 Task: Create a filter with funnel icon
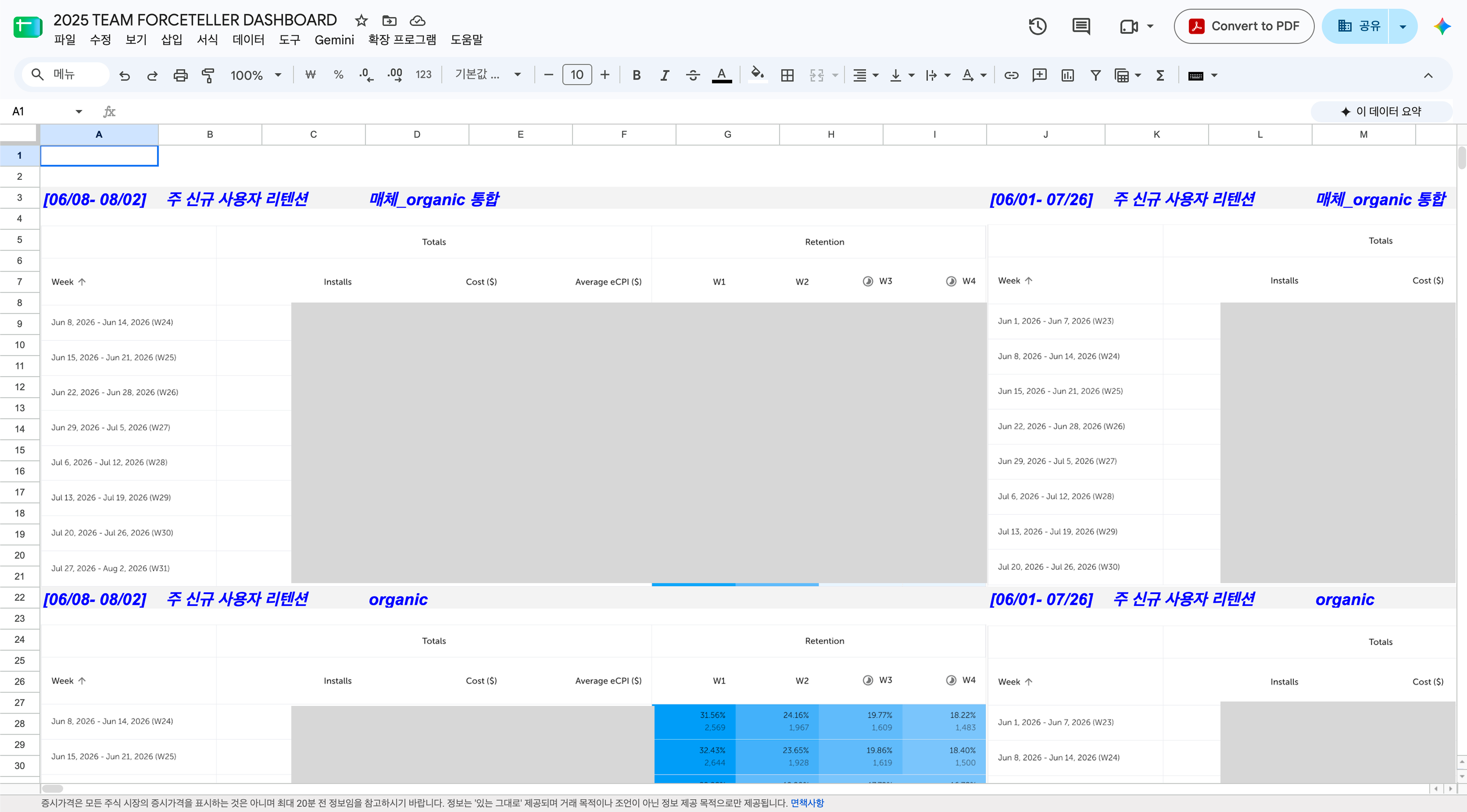1095,75
